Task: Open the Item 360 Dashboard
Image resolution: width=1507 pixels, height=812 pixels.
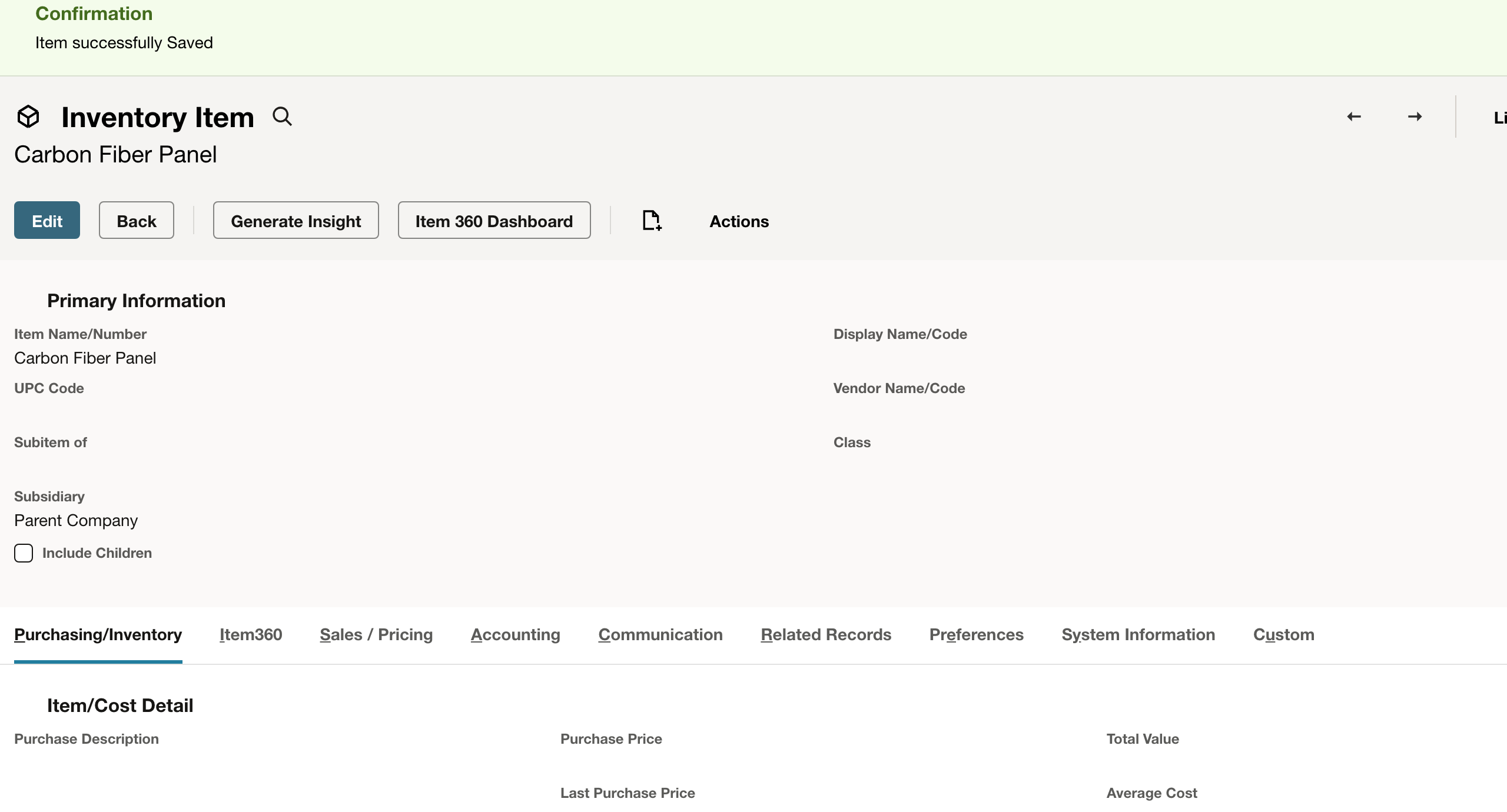Action: point(494,220)
